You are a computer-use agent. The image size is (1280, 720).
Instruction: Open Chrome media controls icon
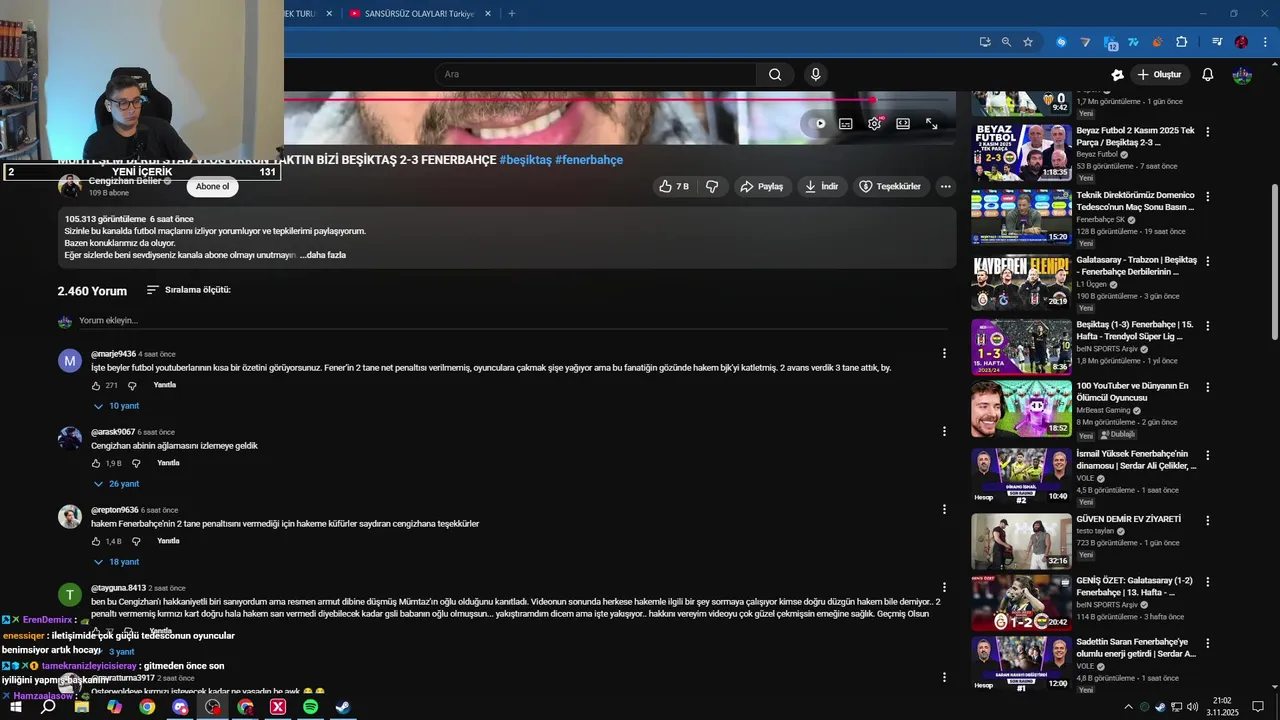point(1217,42)
